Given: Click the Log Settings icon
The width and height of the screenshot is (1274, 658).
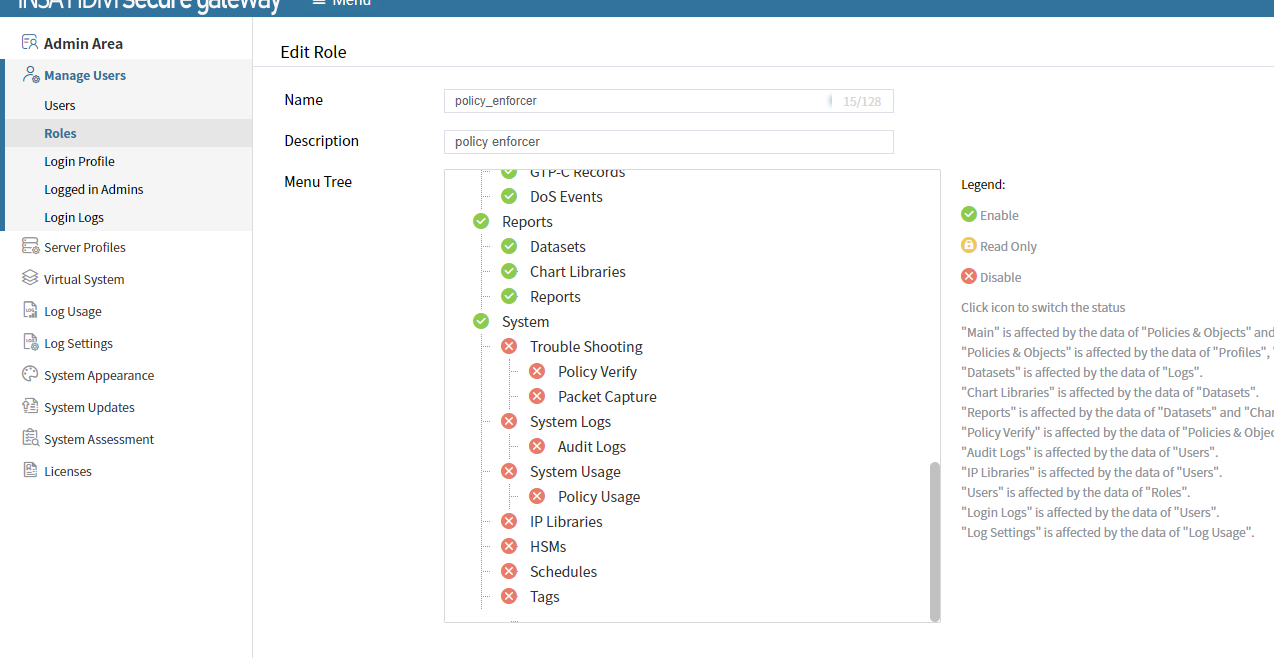Looking at the screenshot, I should coord(30,343).
